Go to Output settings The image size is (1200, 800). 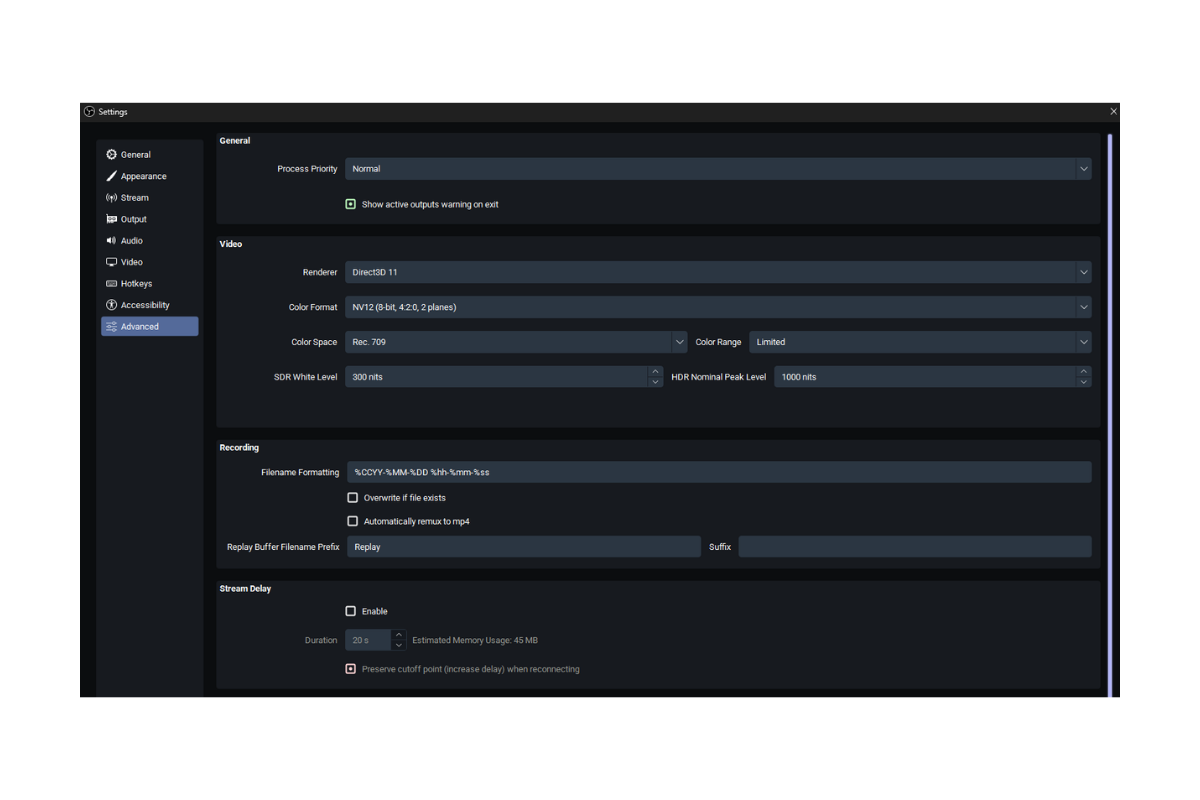[x=150, y=219]
